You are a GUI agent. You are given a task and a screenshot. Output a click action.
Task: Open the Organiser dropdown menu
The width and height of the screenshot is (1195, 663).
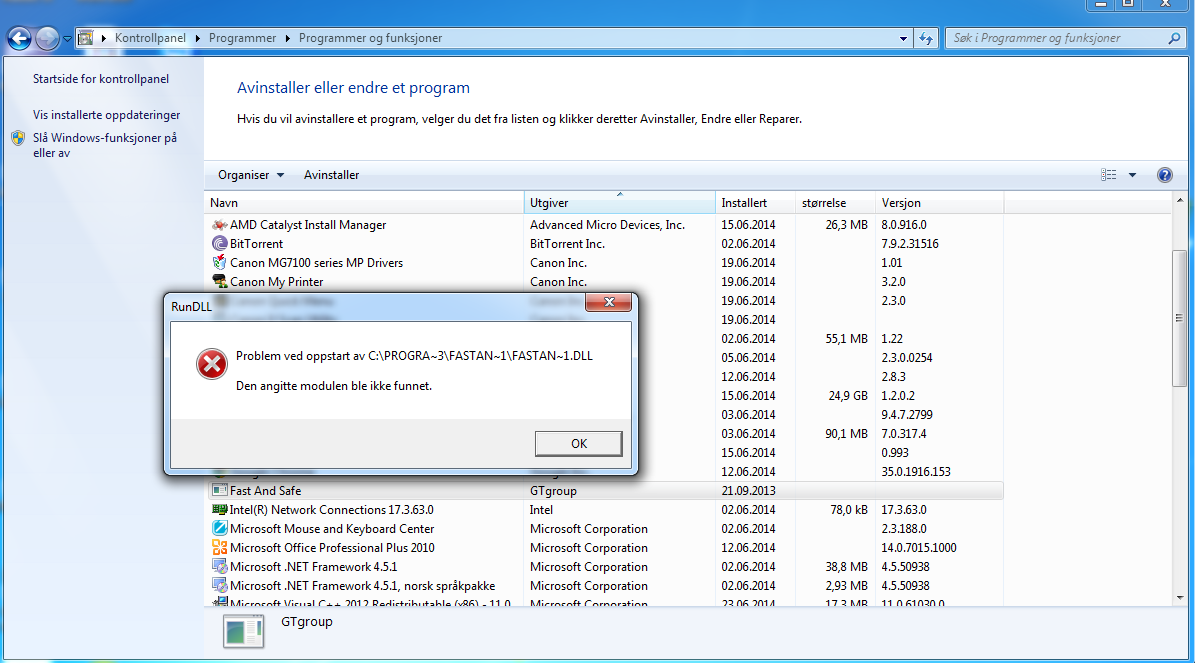click(251, 175)
